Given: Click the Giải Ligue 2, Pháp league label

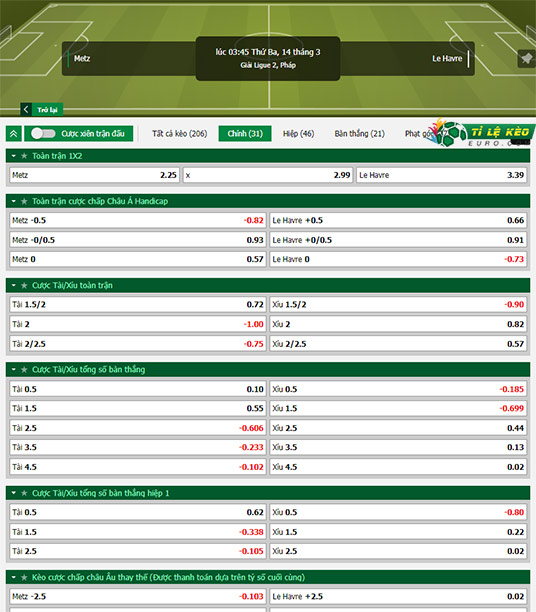Looking at the screenshot, I should click(x=268, y=65).
